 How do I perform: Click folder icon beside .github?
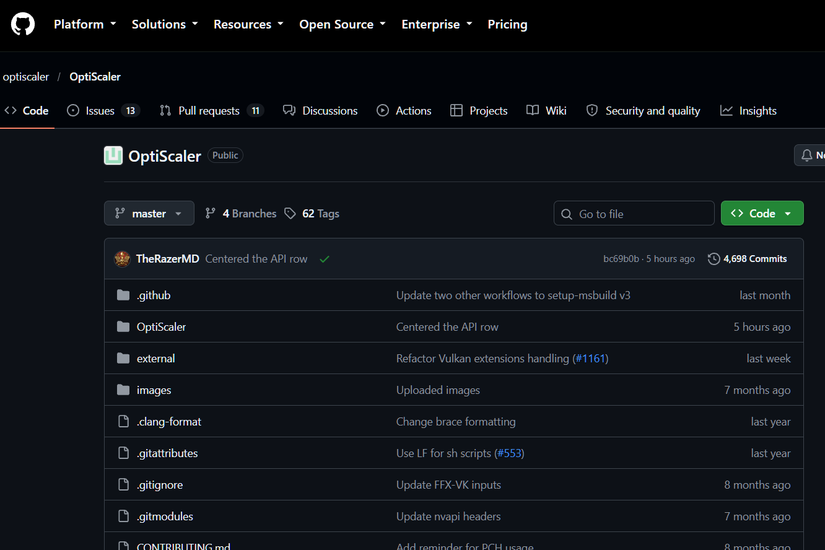point(123,295)
